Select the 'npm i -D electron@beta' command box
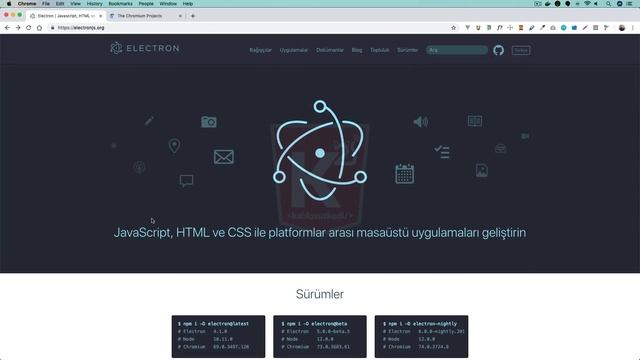Image resolution: width=640 pixels, height=360 pixels. coord(320,336)
